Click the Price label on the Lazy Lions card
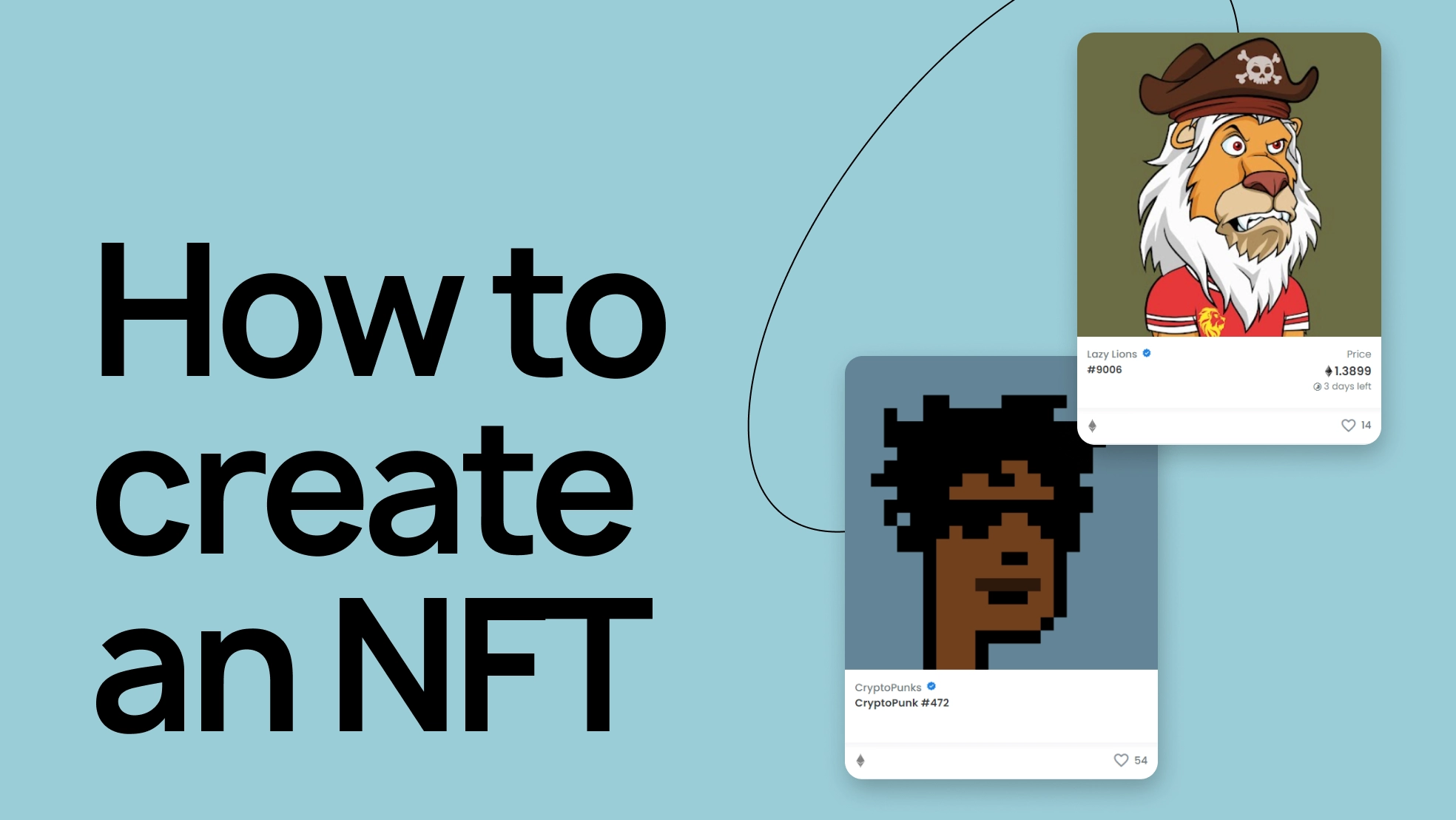This screenshot has width=1456, height=820. click(x=1360, y=354)
